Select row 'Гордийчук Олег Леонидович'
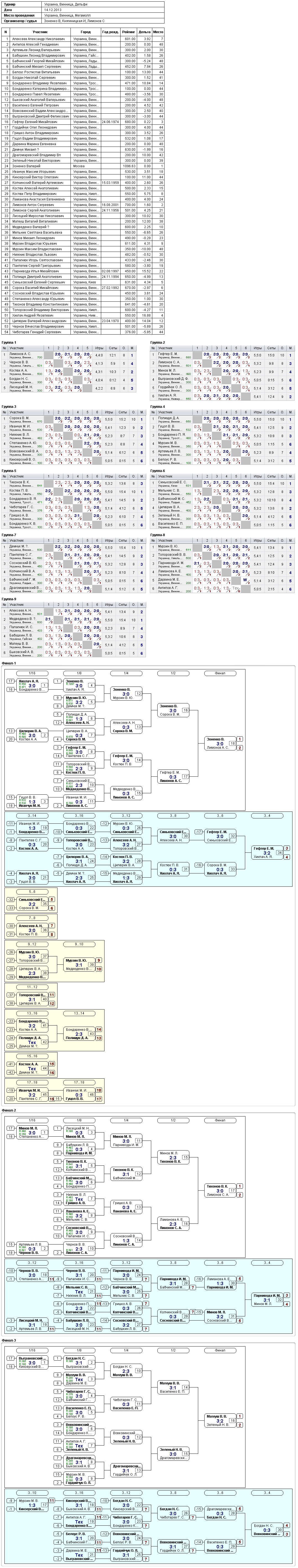 [x=83, y=127]
